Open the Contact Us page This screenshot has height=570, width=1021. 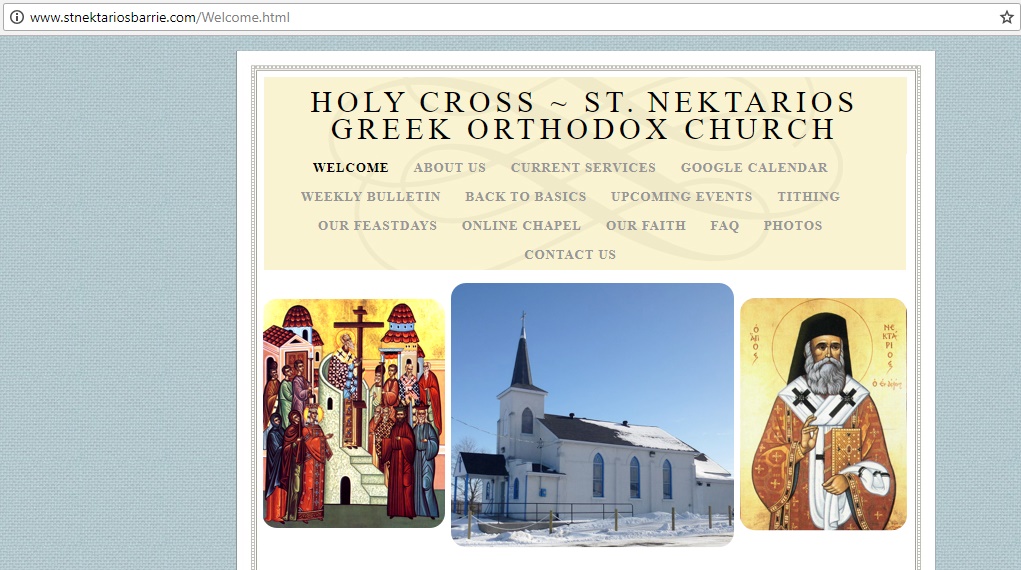tap(570, 255)
